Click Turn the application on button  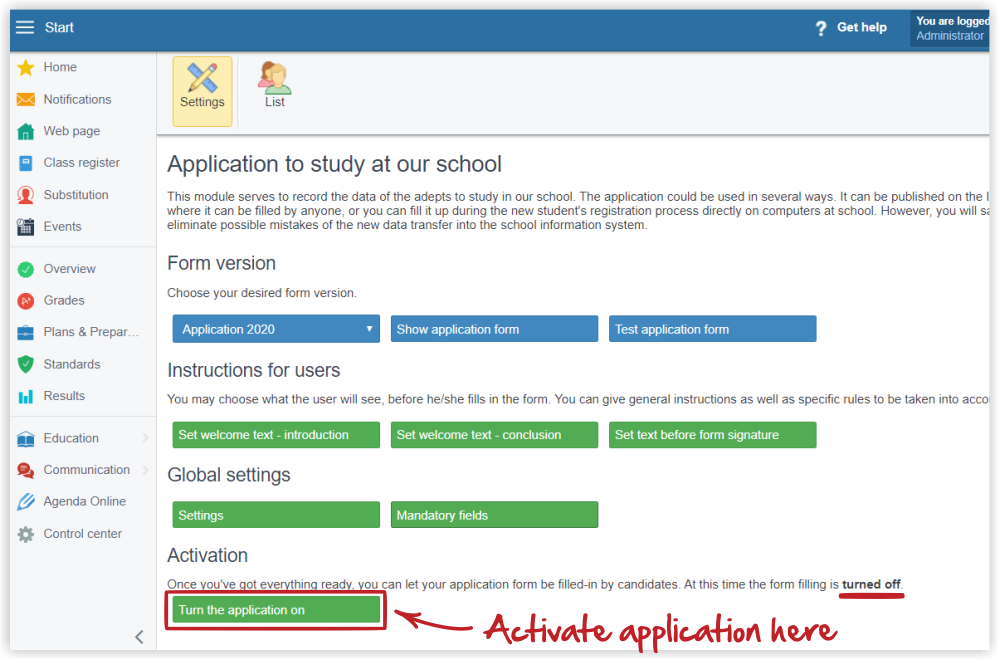coord(276,610)
